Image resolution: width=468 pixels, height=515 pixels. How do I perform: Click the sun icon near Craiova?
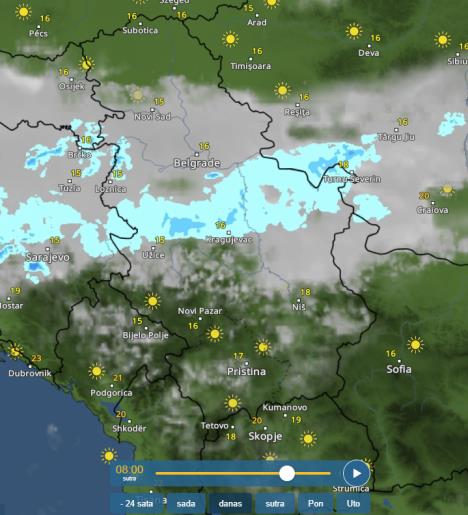pyautogui.click(x=447, y=190)
